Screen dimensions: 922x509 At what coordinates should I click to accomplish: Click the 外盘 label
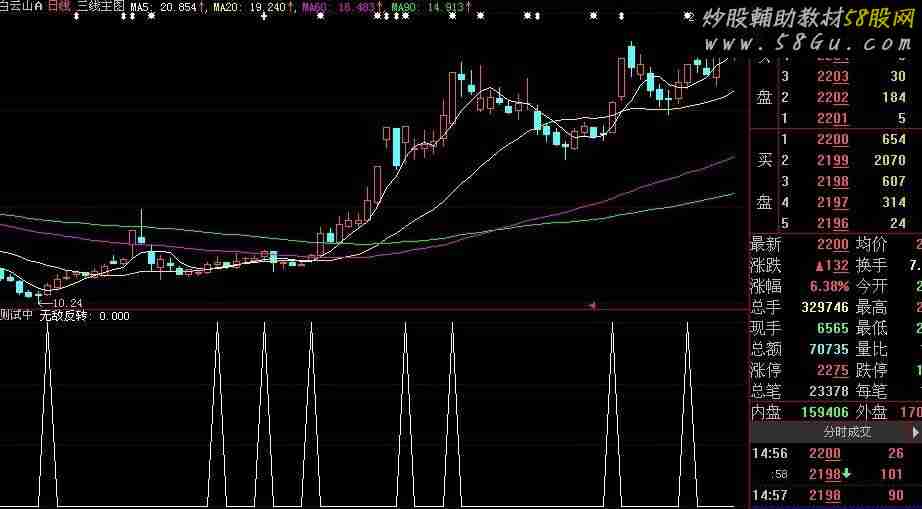pyautogui.click(x=871, y=412)
